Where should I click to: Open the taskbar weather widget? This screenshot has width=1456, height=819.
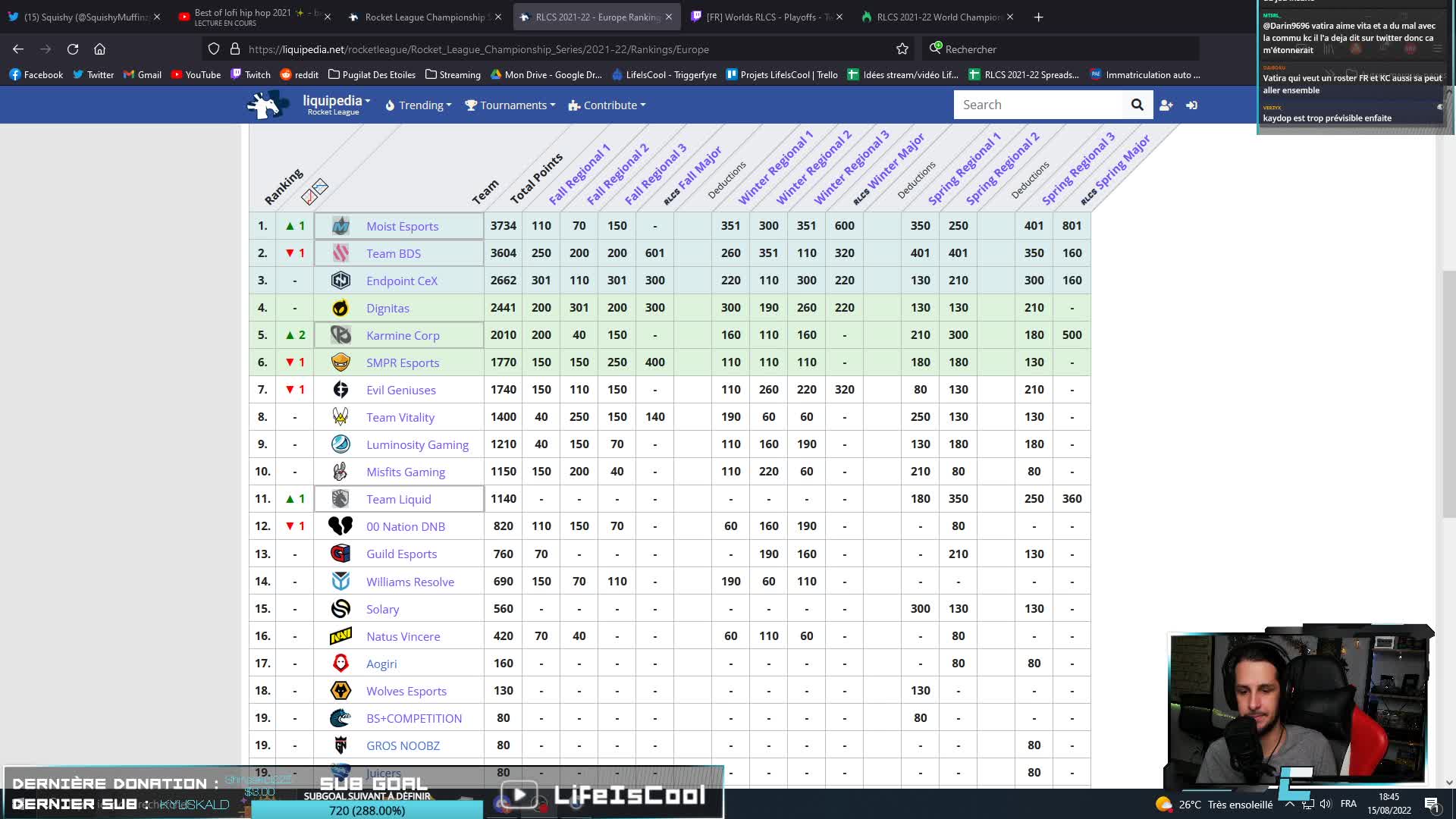[1213, 805]
